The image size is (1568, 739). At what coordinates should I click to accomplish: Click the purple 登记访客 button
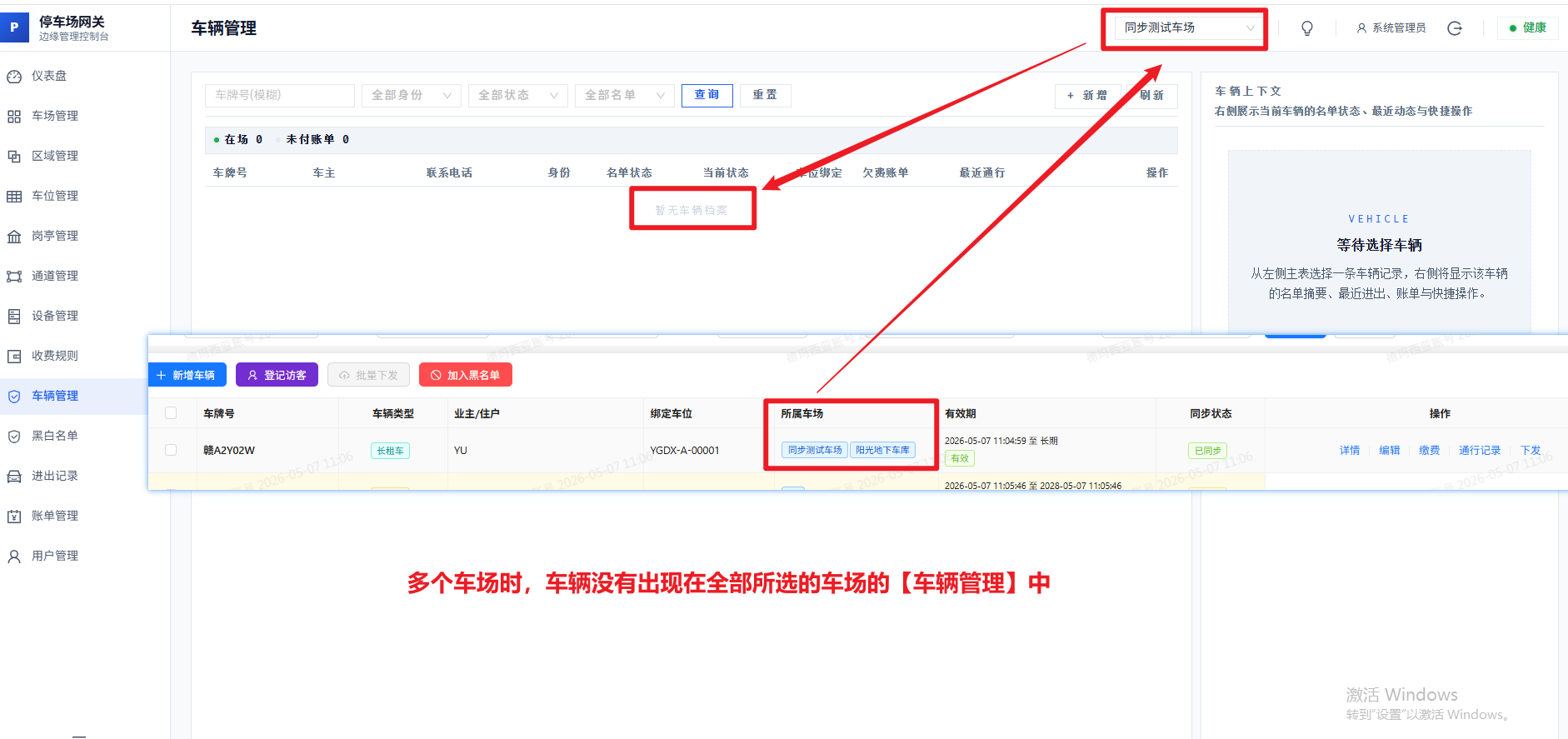(x=277, y=375)
